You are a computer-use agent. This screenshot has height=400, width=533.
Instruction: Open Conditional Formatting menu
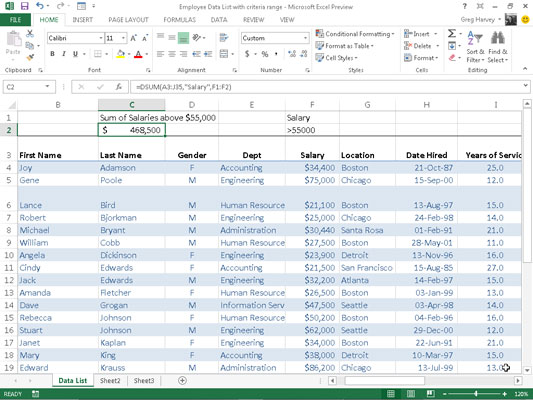click(x=355, y=34)
